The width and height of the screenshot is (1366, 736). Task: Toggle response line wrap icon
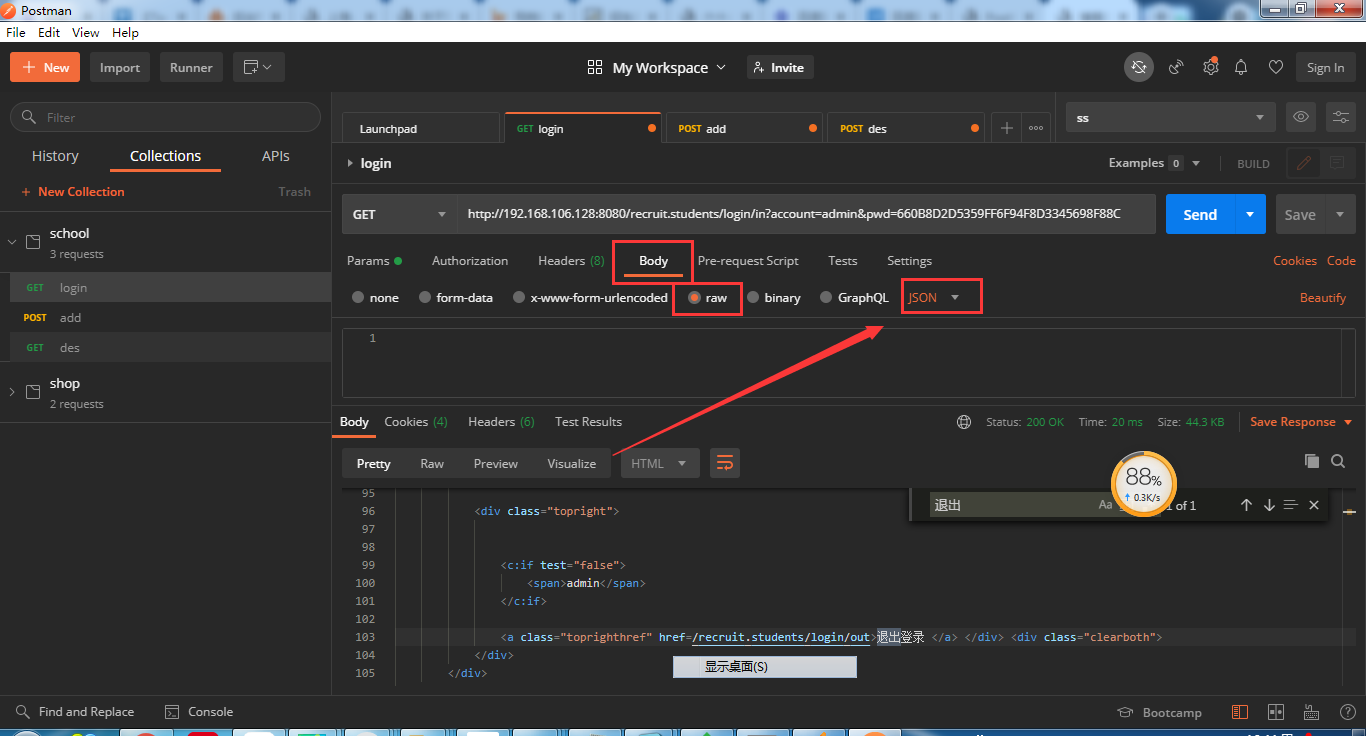725,463
